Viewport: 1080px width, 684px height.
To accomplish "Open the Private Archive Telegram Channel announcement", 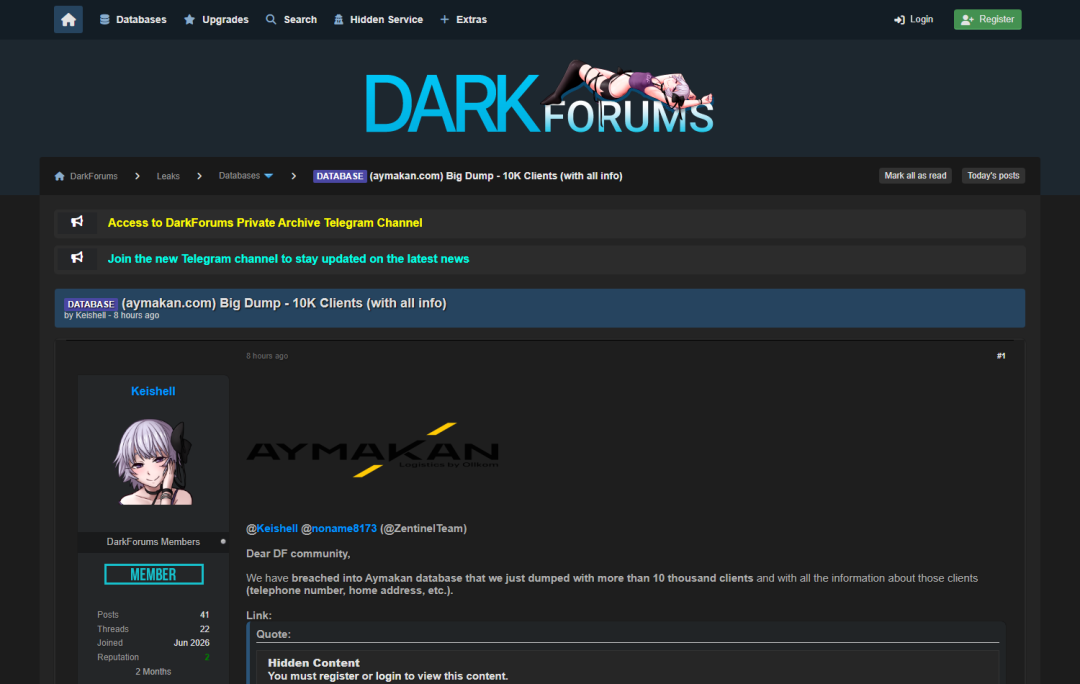I will tap(264, 222).
